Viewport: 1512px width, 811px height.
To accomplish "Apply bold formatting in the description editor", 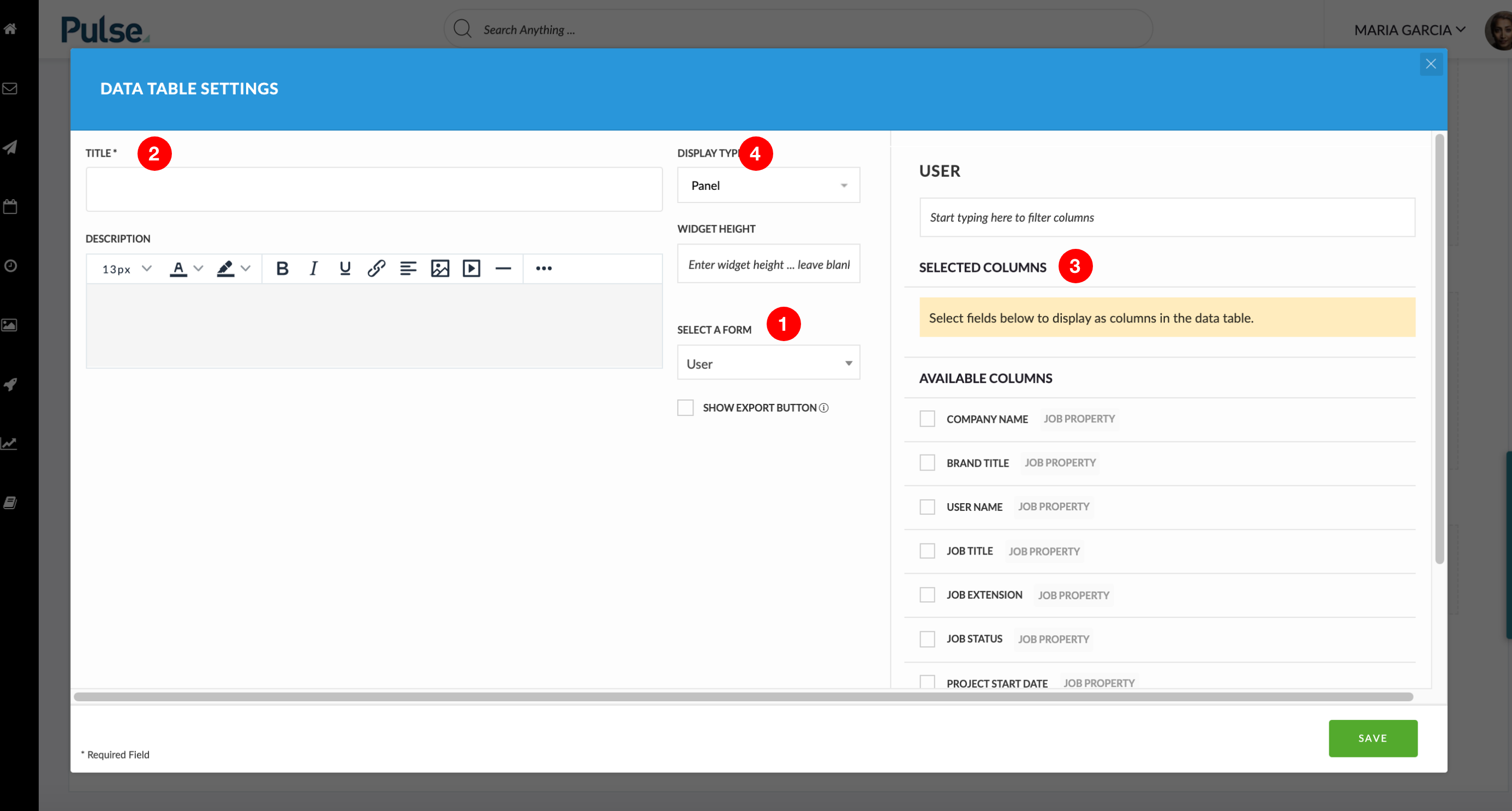I will (282, 269).
